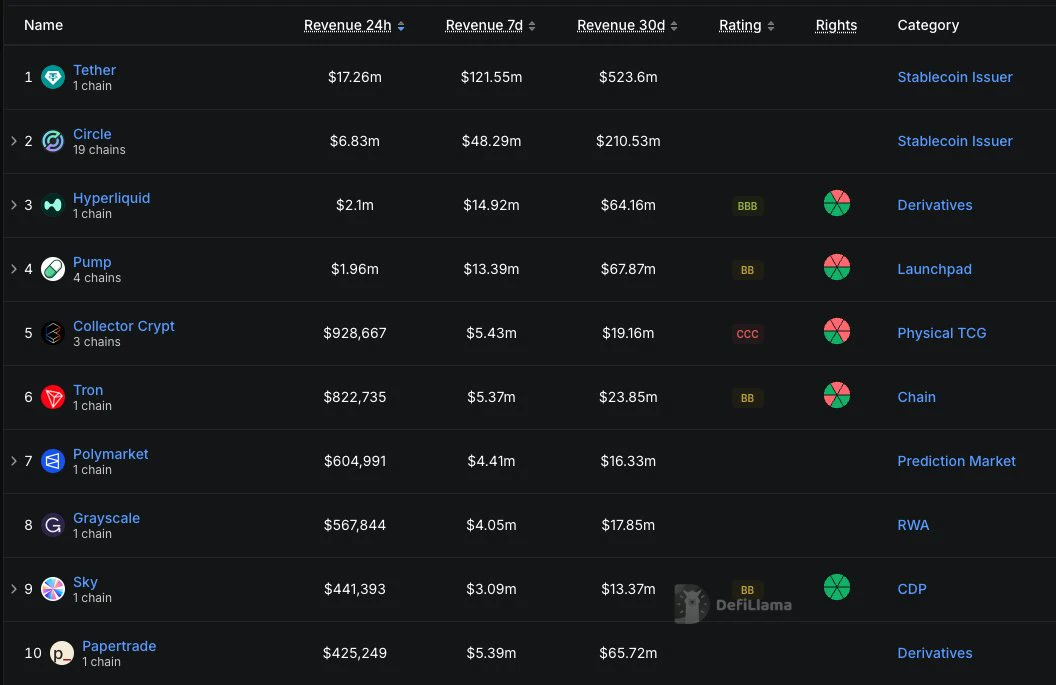This screenshot has height=685, width=1056.
Task: Click the rights pie icon for Collector Crypt
Action: click(x=836, y=331)
